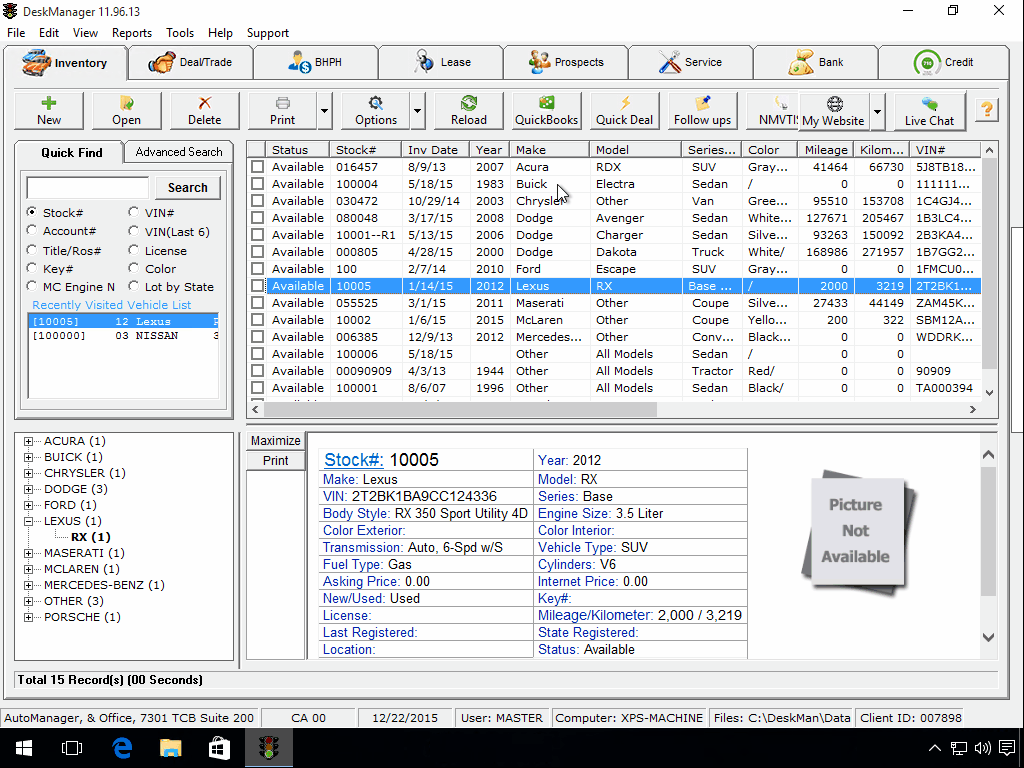The width and height of the screenshot is (1024, 768).
Task: Open the Prospects tab
Action: (x=566, y=62)
